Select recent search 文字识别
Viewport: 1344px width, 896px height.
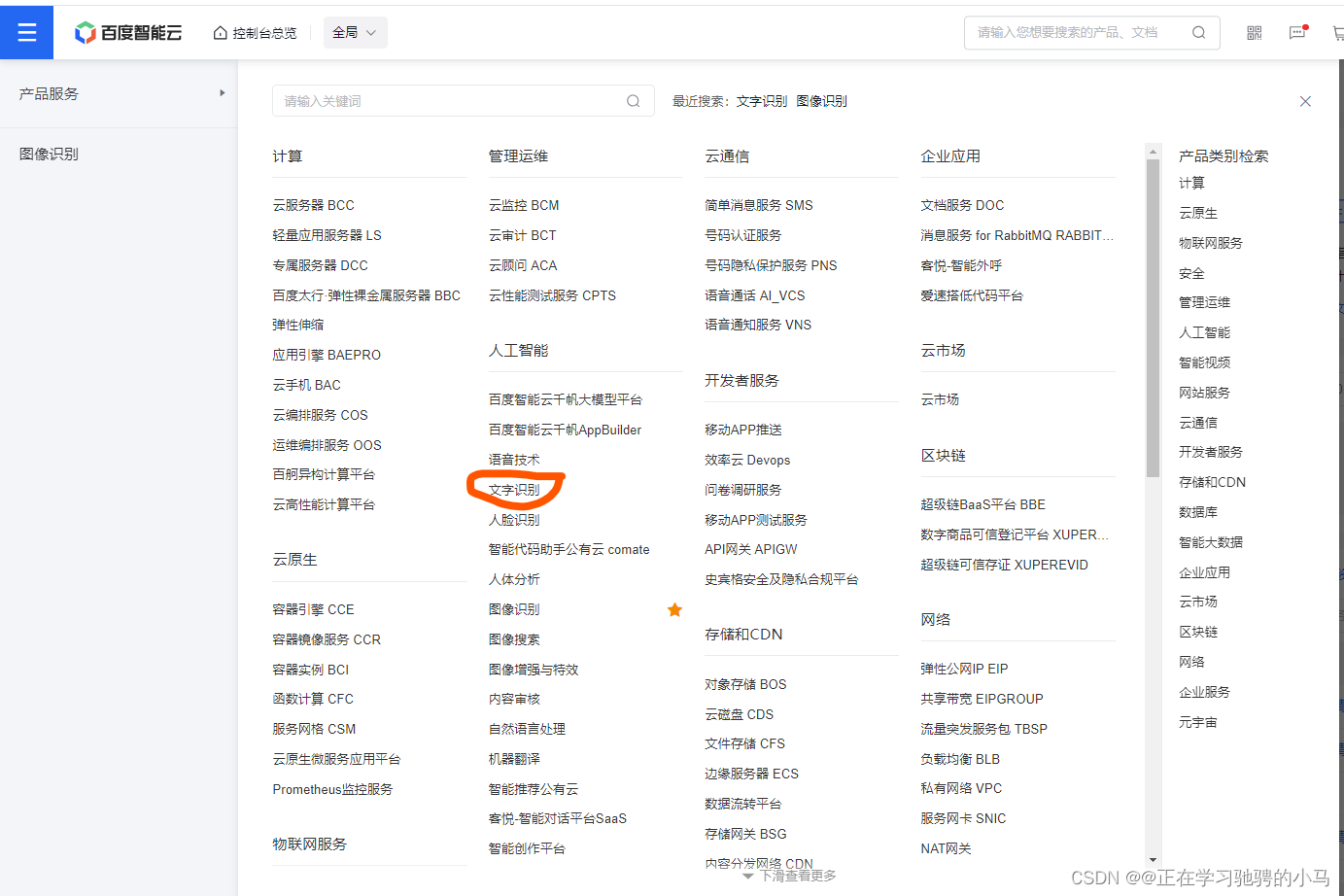pos(762,101)
